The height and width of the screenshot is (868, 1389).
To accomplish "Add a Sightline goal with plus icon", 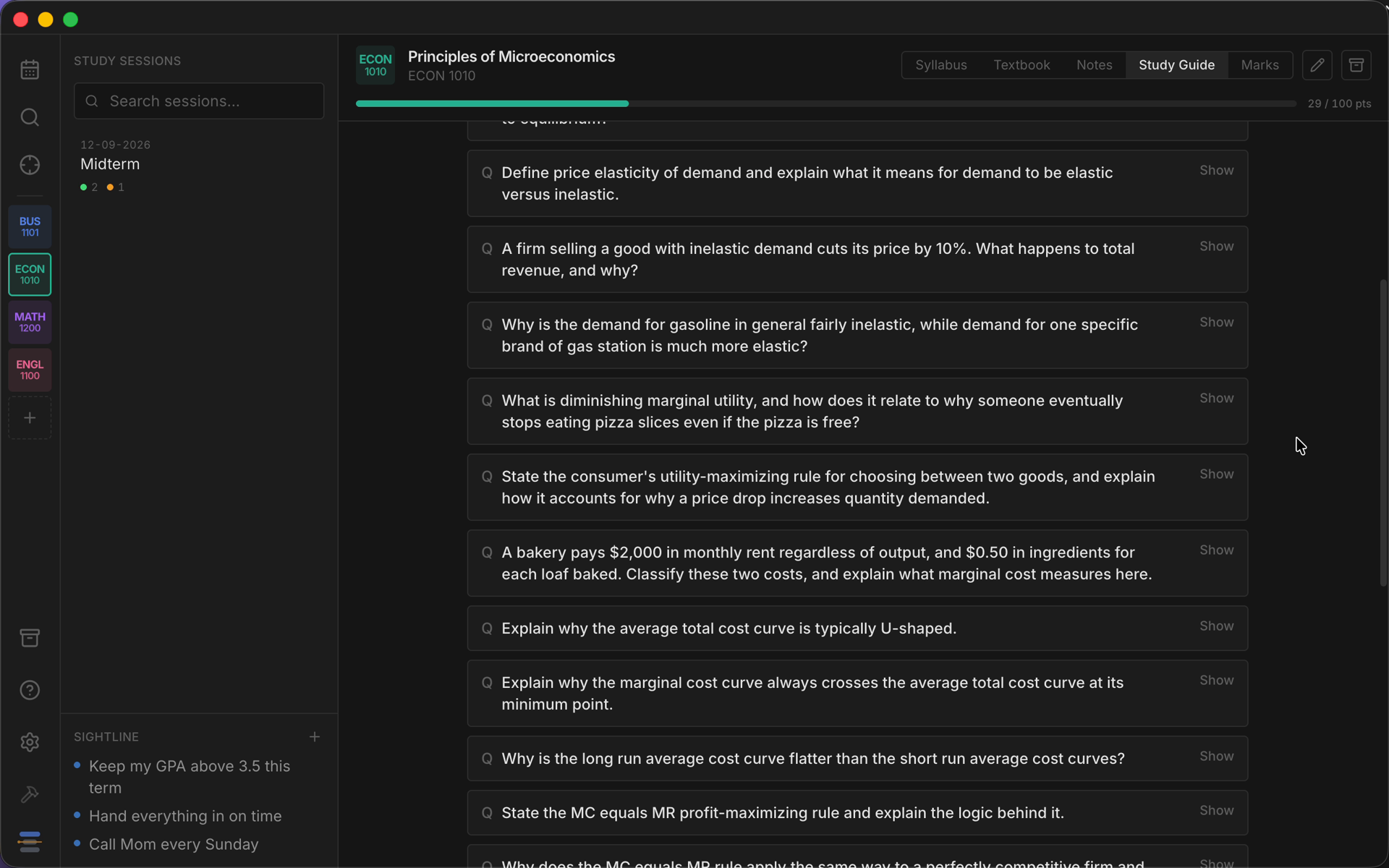I will [x=315, y=736].
